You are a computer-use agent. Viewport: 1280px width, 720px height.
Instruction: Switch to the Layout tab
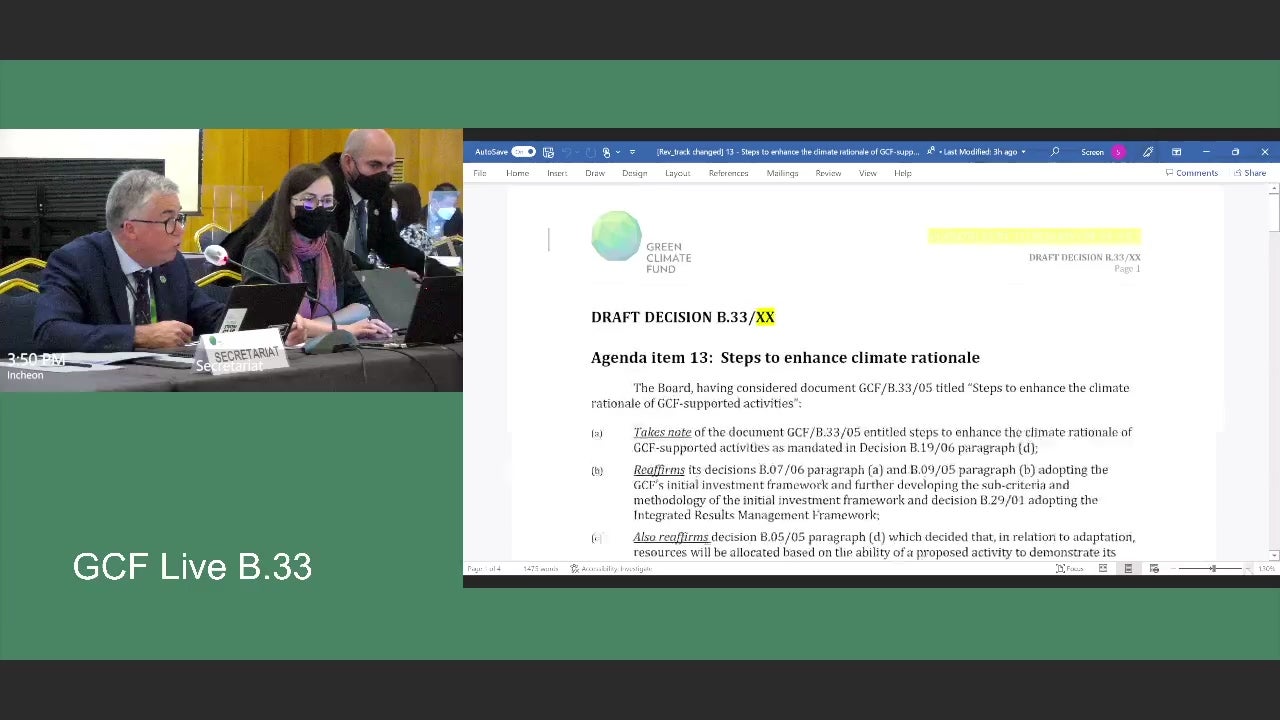tap(678, 173)
